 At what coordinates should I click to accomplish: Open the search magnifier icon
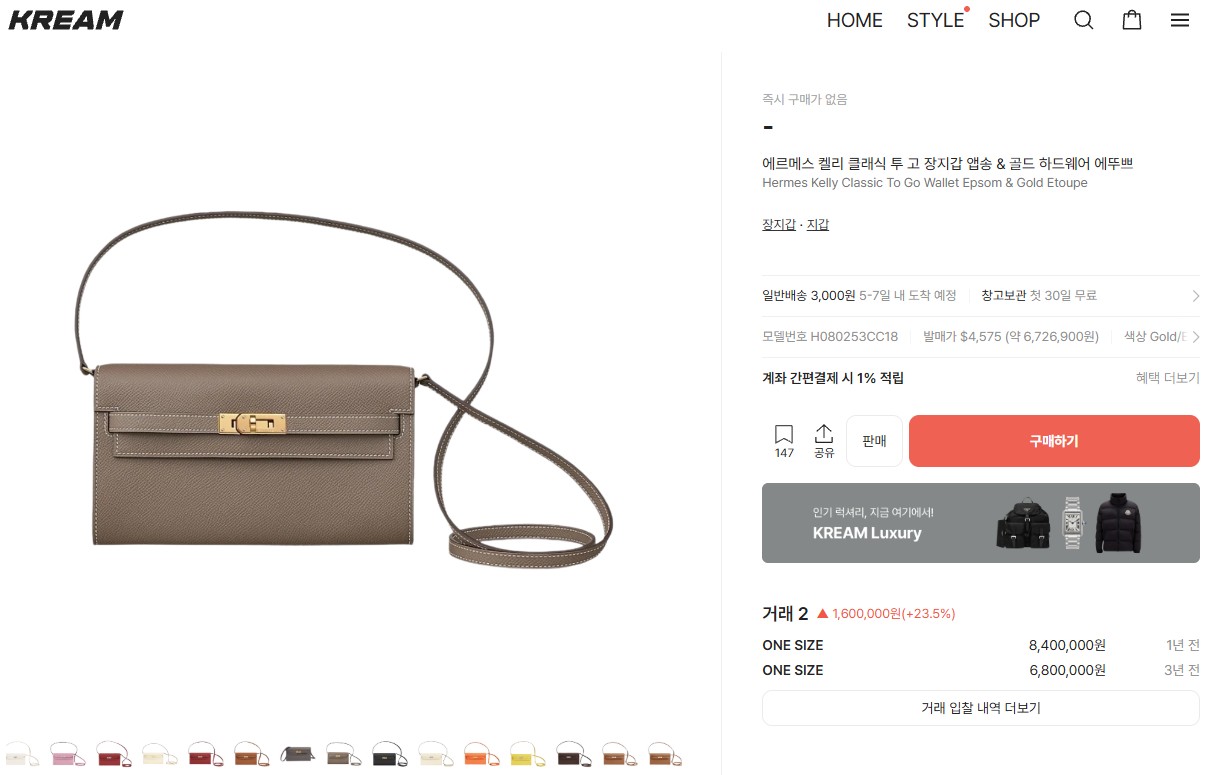[x=1083, y=20]
